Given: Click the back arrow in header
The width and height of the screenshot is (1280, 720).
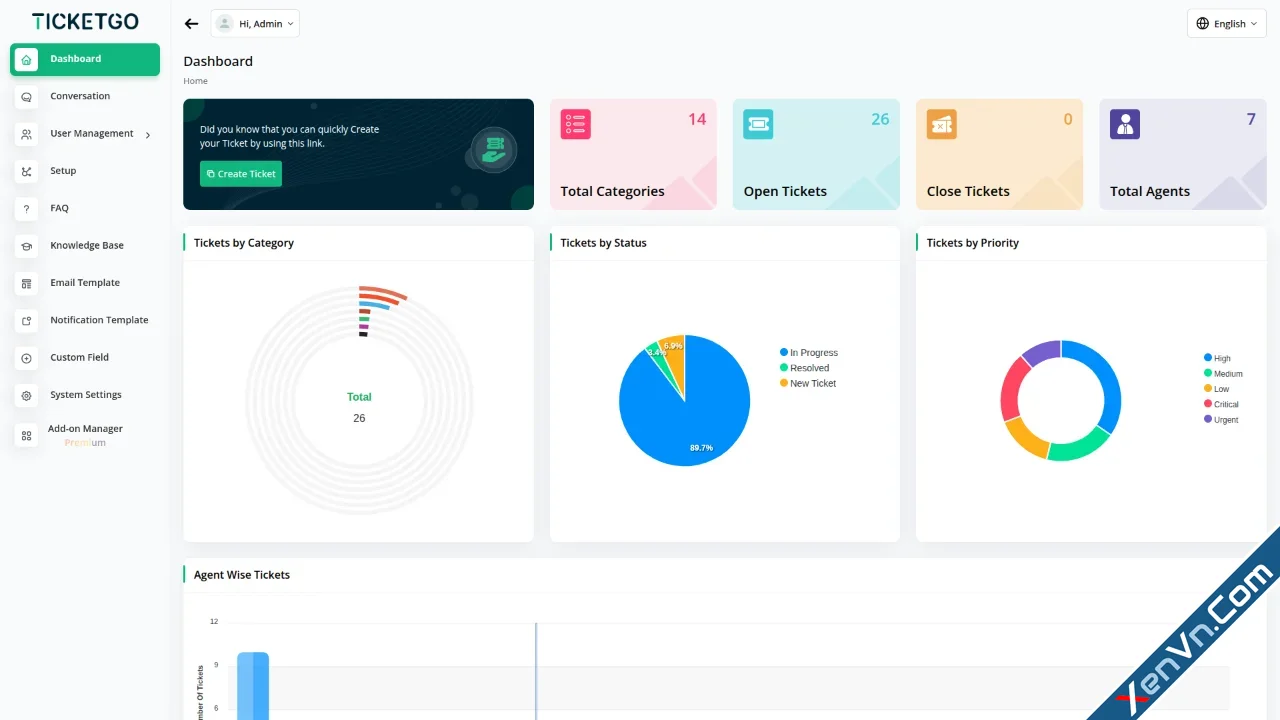Looking at the screenshot, I should [192, 24].
